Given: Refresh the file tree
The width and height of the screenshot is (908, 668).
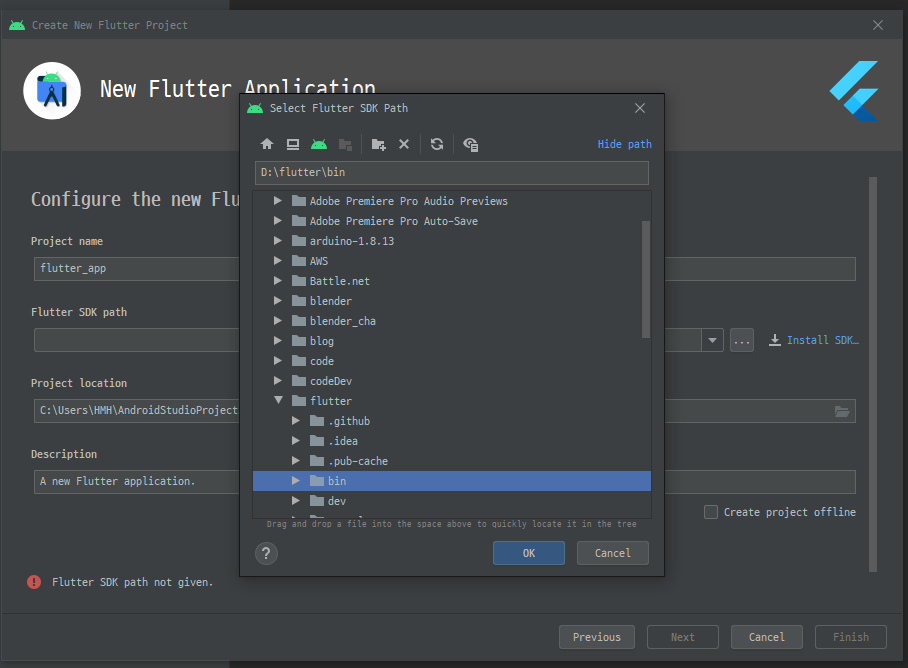Looking at the screenshot, I should [437, 144].
